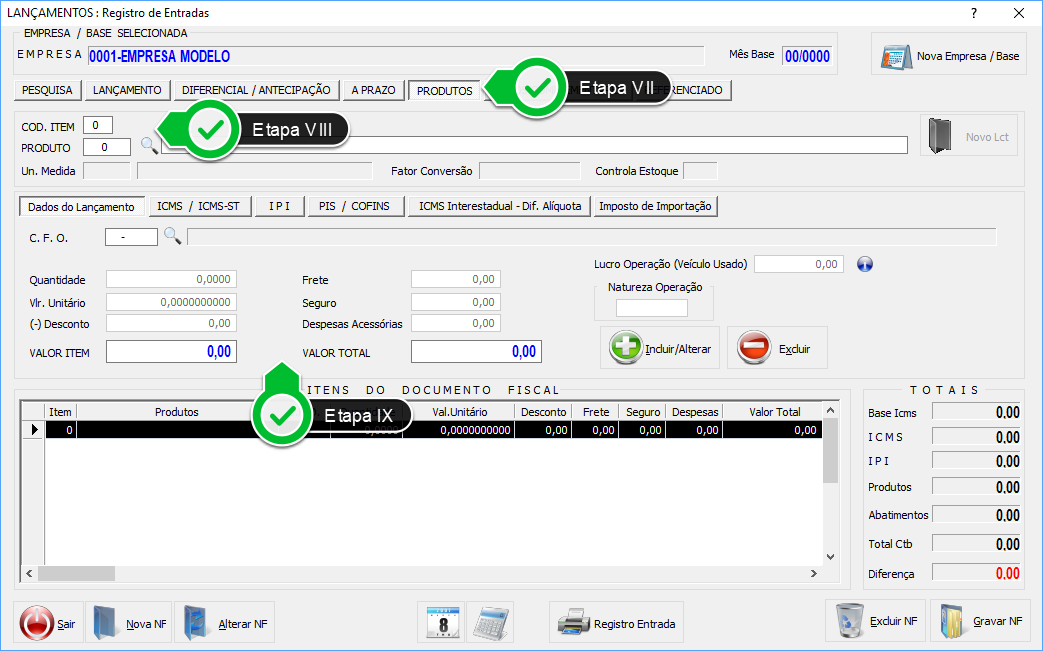Click the grid's horizontal scrollbar right arrow

(817, 574)
